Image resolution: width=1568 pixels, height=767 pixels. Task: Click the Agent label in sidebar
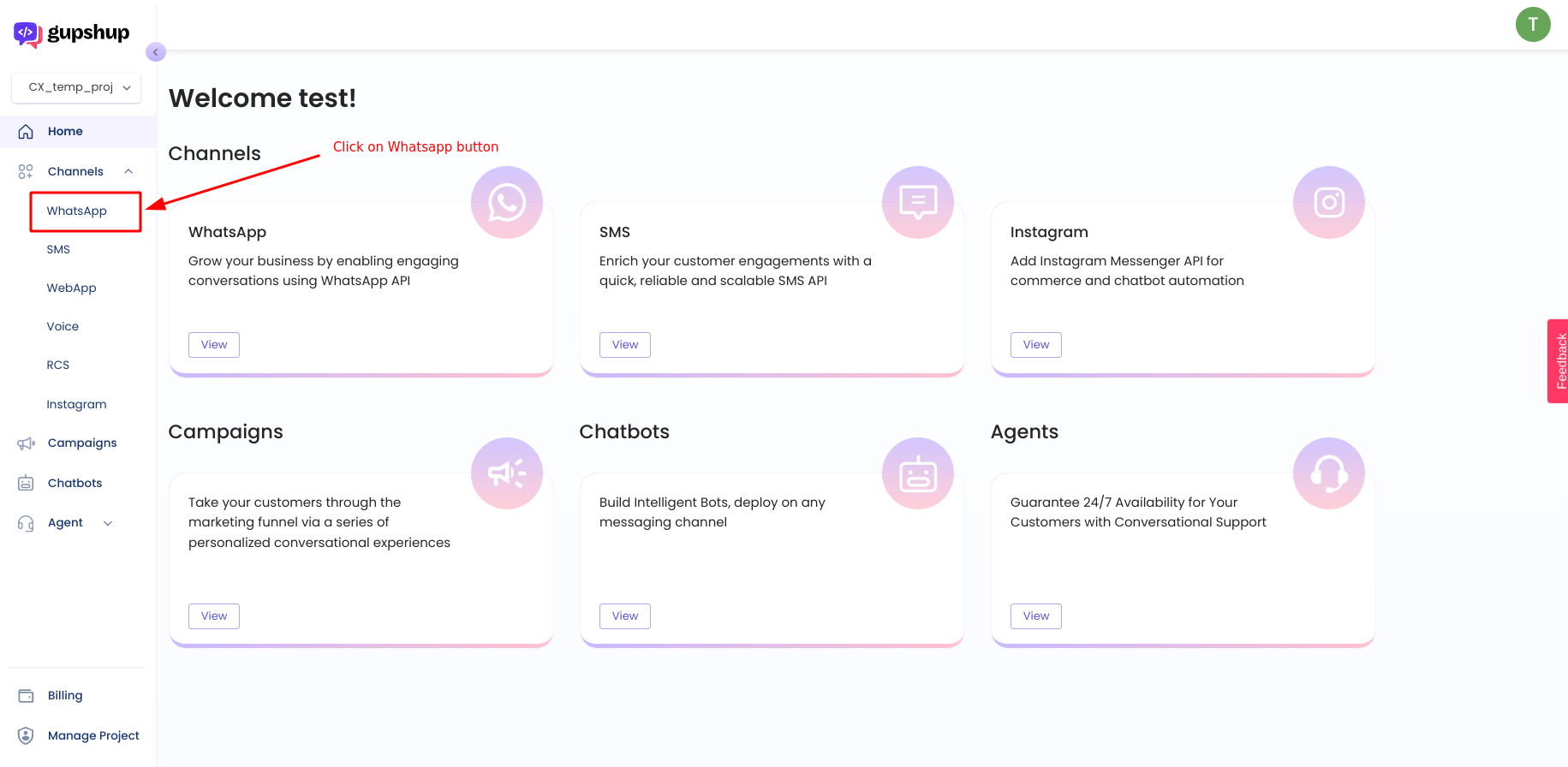pos(65,523)
